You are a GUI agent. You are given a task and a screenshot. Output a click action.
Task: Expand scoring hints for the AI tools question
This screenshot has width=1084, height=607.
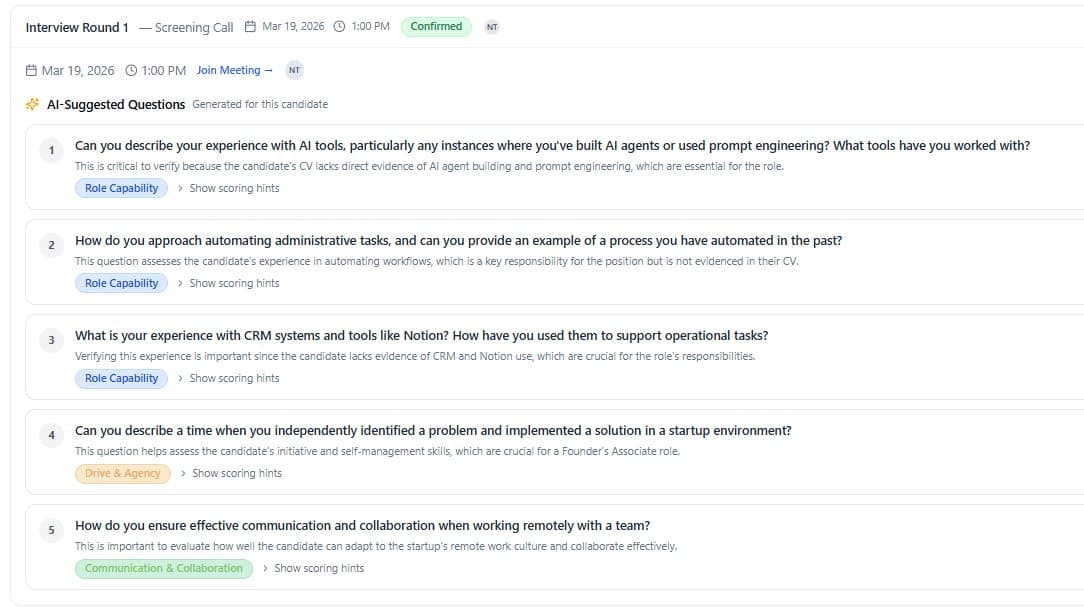click(234, 188)
